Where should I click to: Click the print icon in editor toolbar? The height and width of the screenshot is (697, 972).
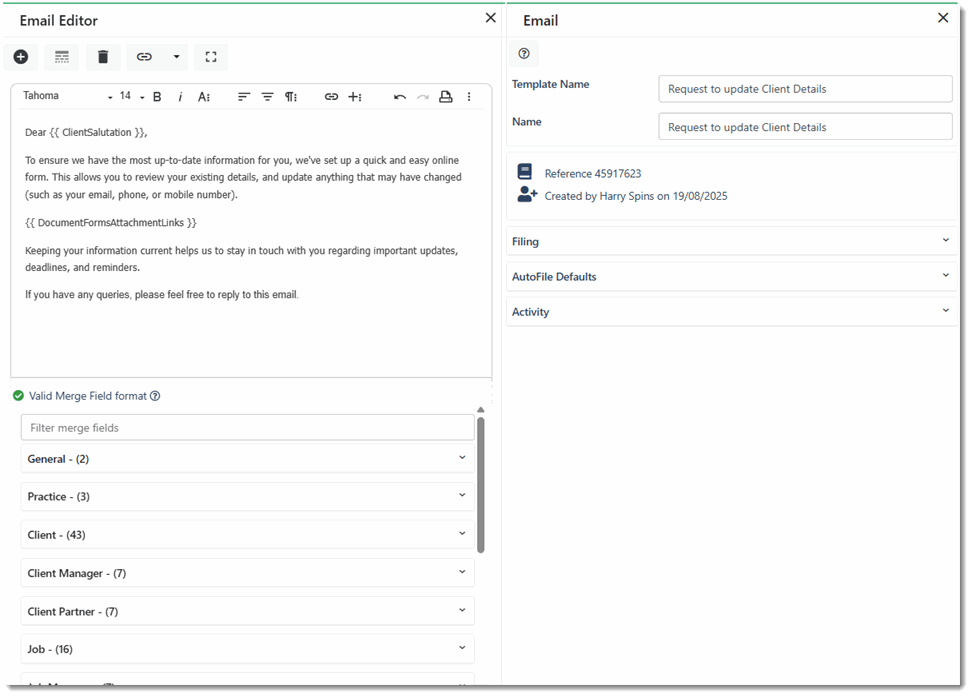tap(446, 97)
